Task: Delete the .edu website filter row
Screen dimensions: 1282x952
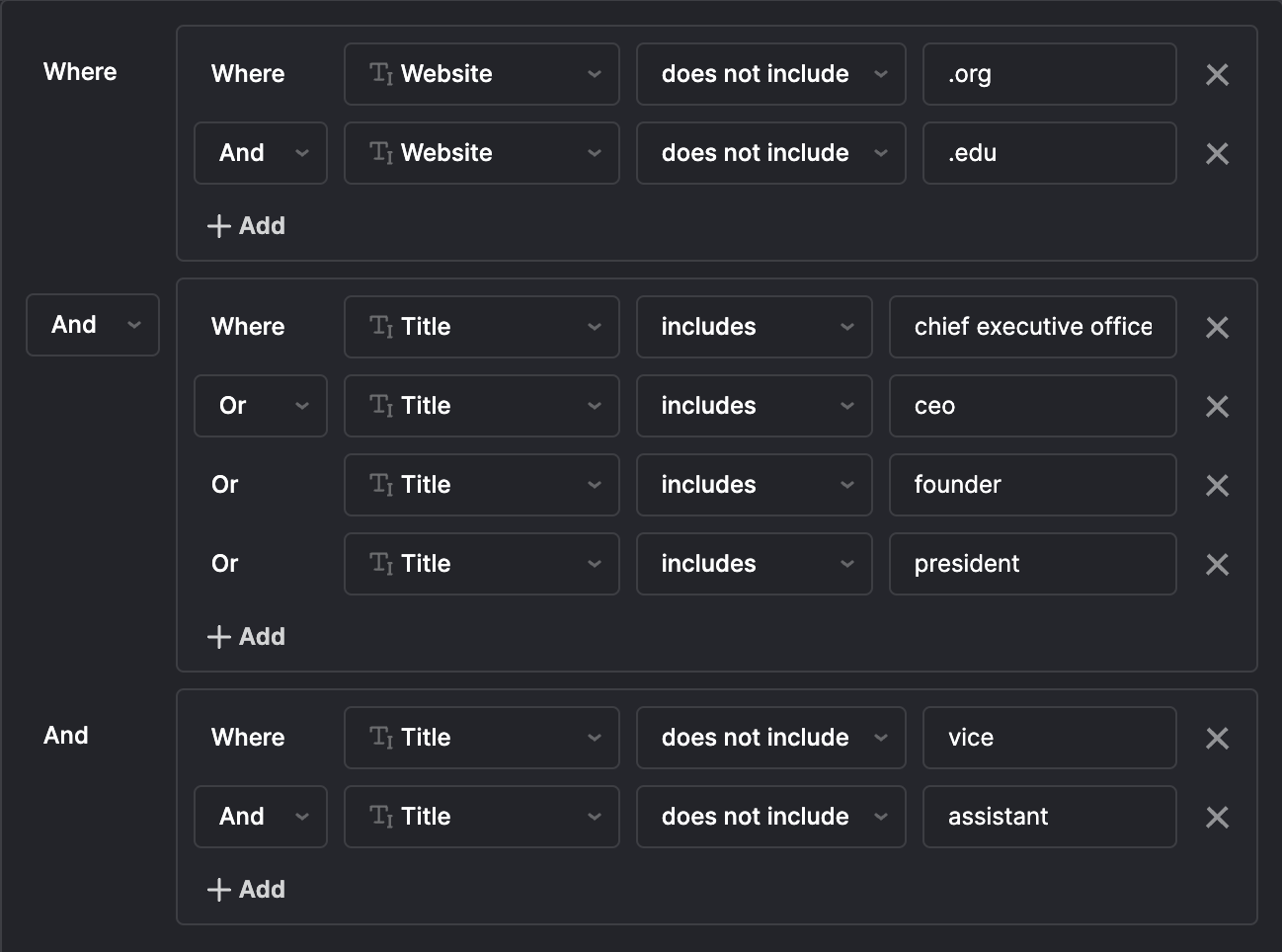Action: [x=1217, y=154]
